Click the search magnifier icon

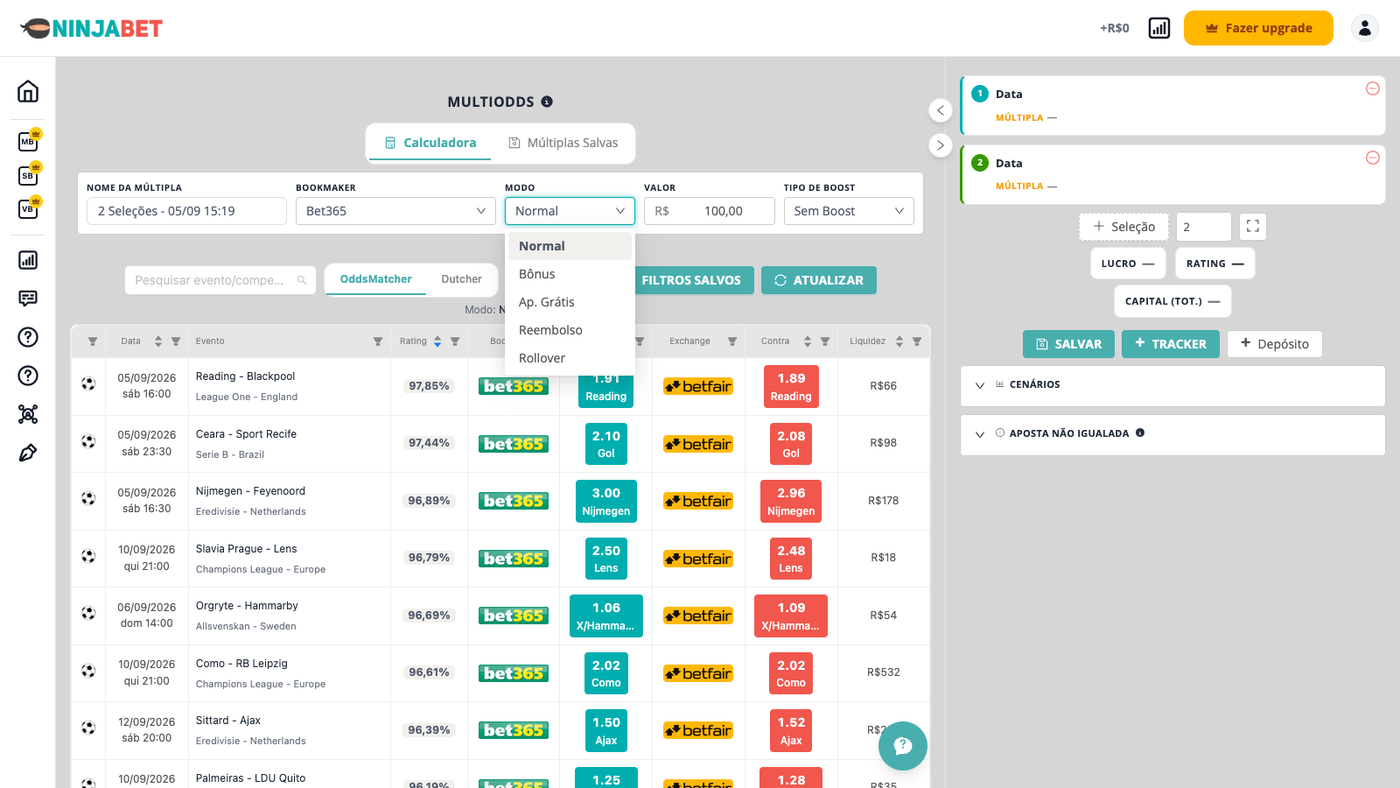click(x=302, y=280)
